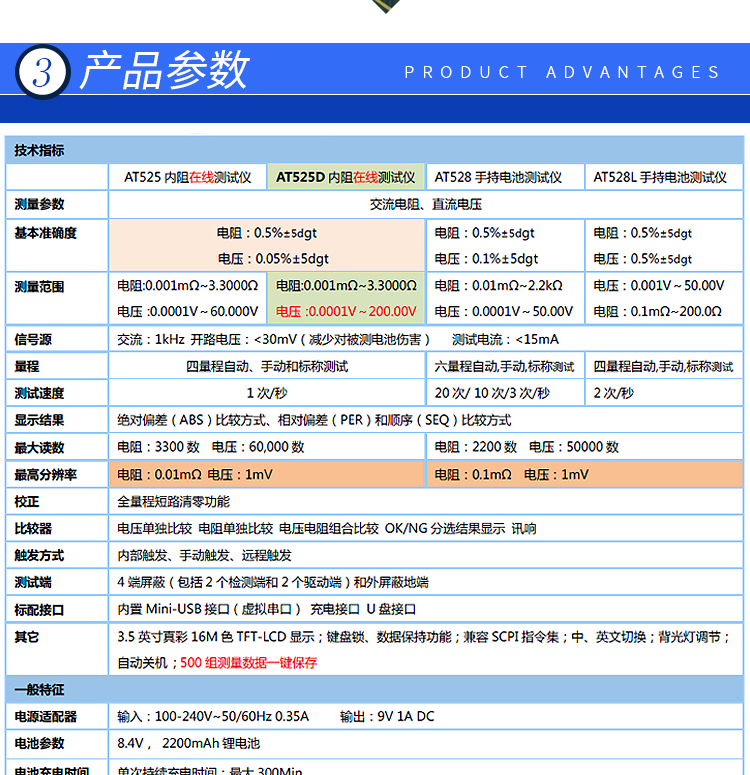Select the '显示结果' row label

click(x=39, y=420)
